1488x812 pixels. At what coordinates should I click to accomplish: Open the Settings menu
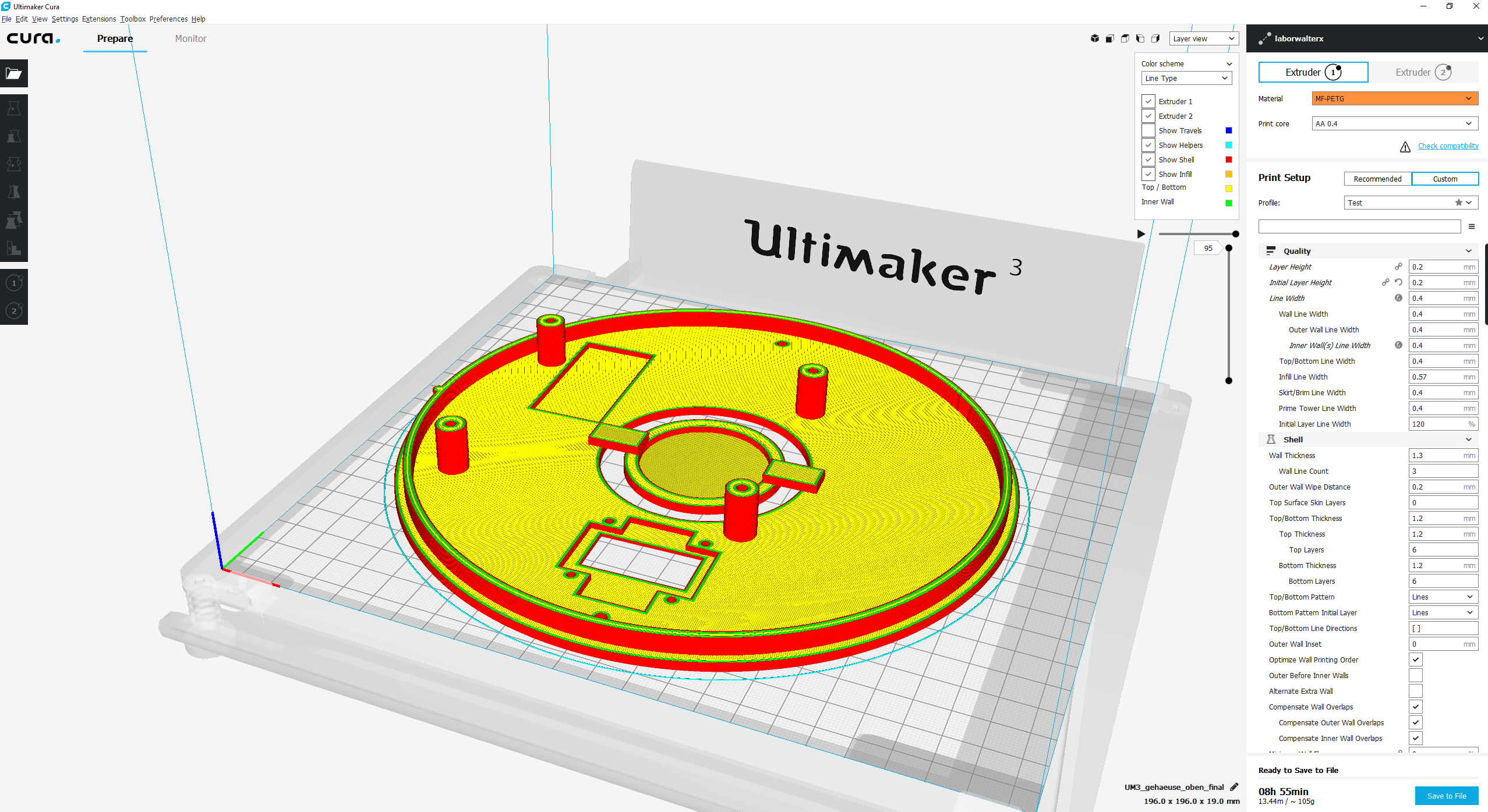point(65,19)
